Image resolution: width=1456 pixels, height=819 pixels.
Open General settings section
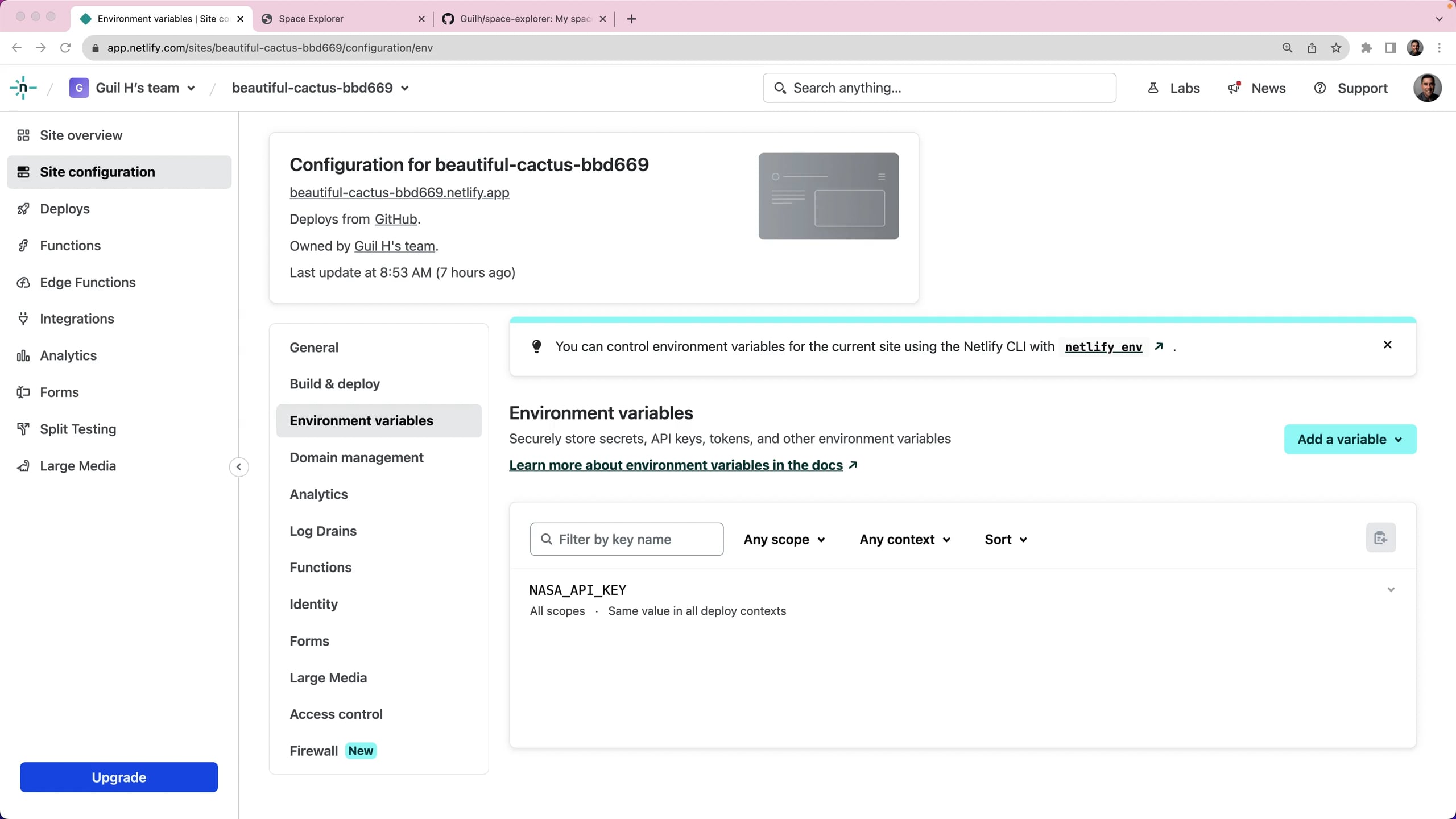click(314, 348)
